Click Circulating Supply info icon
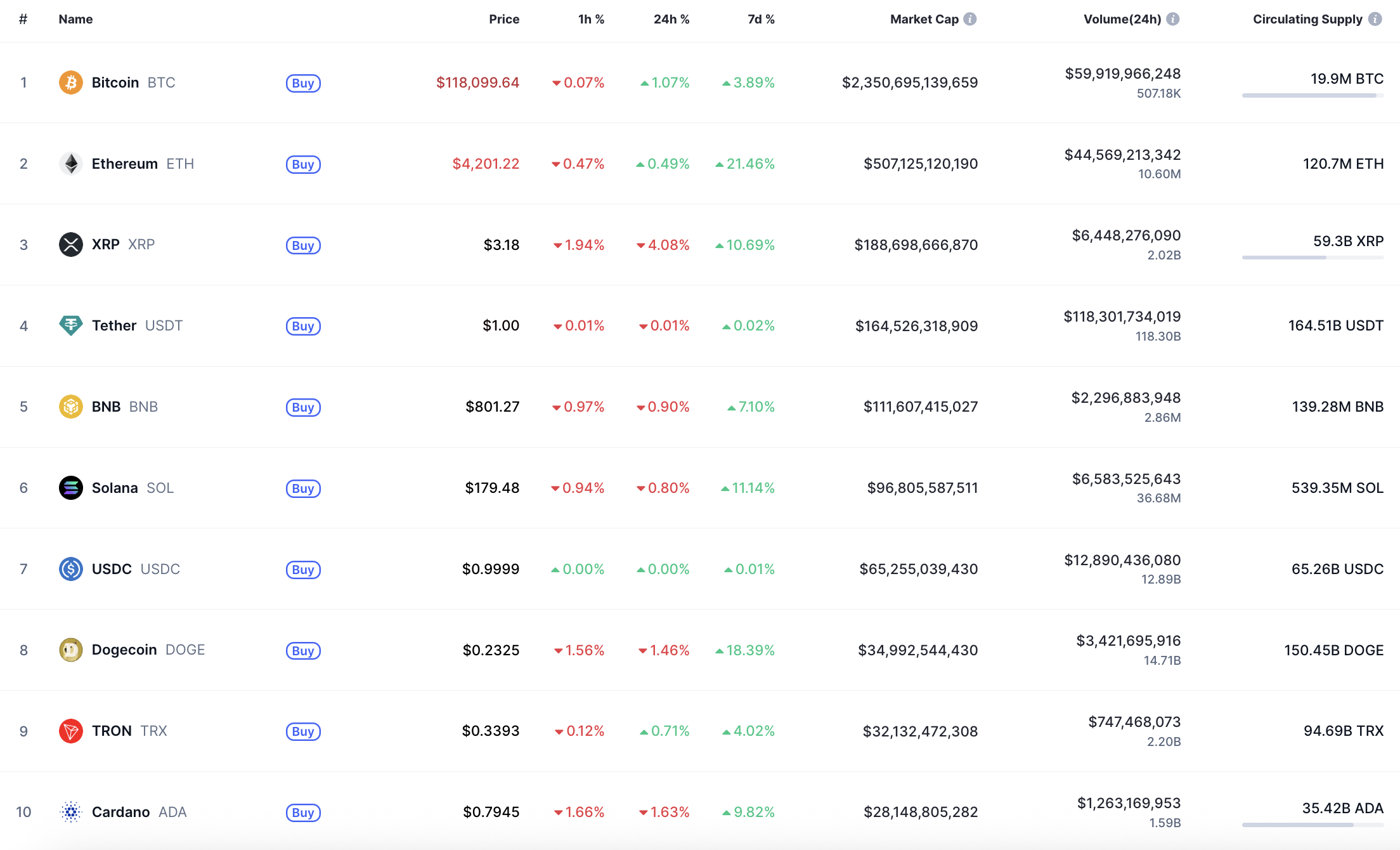 tap(1375, 19)
